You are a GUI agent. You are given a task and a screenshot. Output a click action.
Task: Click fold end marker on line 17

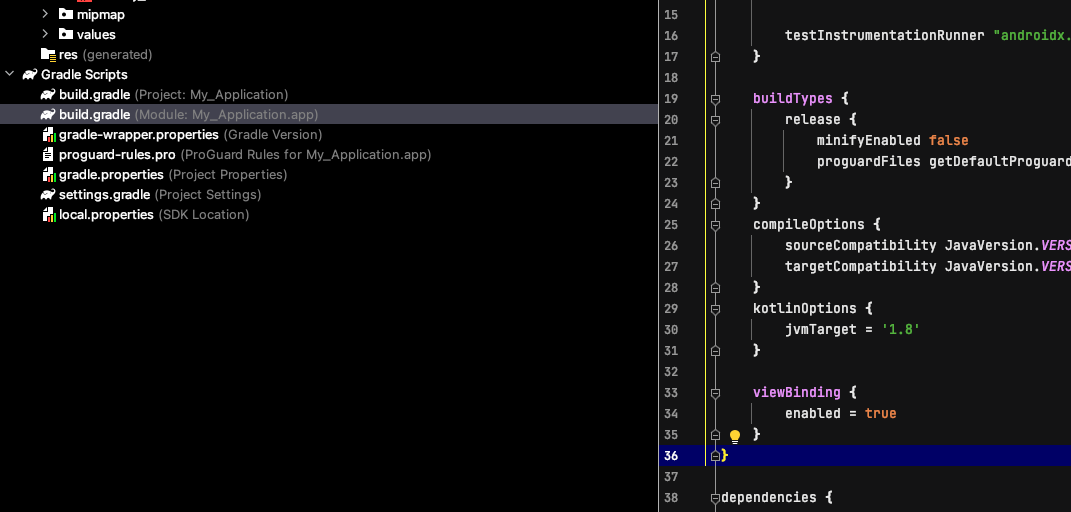pyautogui.click(x=715, y=57)
